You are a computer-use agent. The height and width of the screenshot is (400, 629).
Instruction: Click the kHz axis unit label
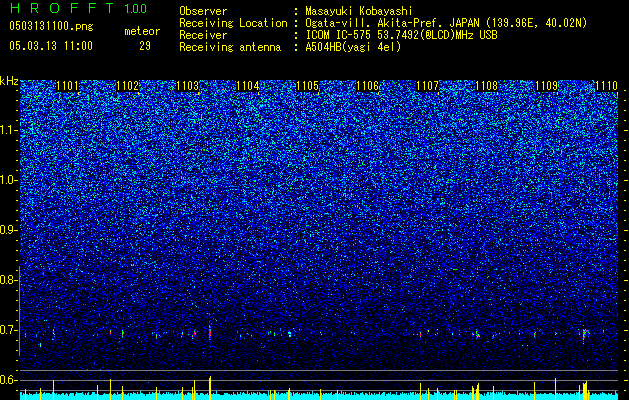[9, 81]
